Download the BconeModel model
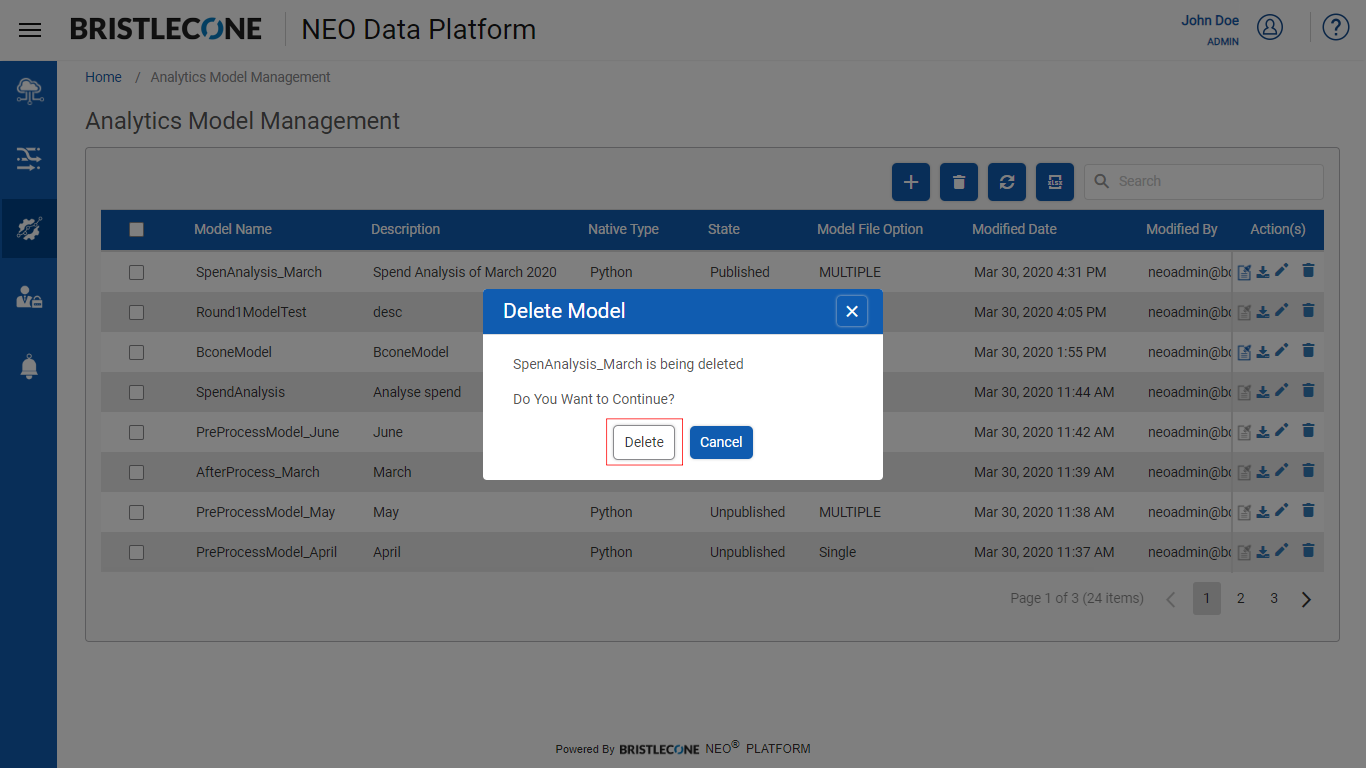 (1263, 352)
